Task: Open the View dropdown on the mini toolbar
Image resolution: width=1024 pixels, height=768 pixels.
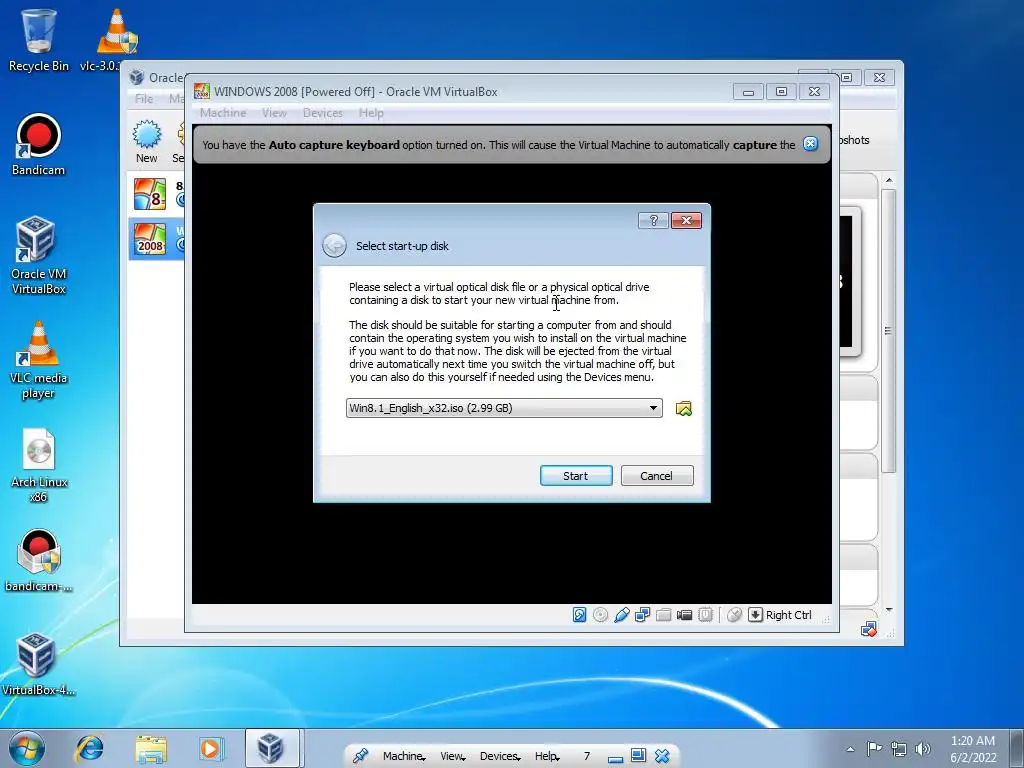Action: (453, 756)
